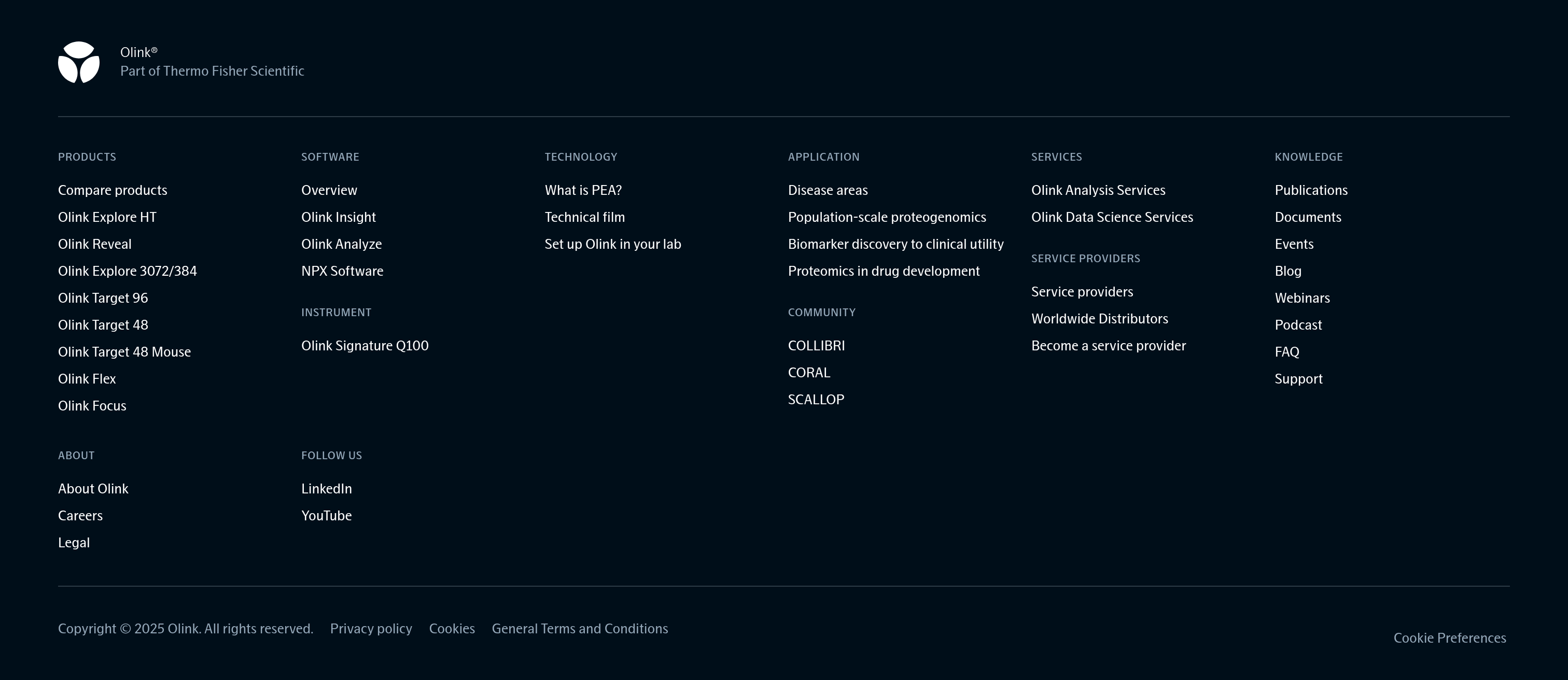Image resolution: width=1568 pixels, height=680 pixels.
Task: Open Biomarker discovery to clinical utility
Action: click(896, 244)
